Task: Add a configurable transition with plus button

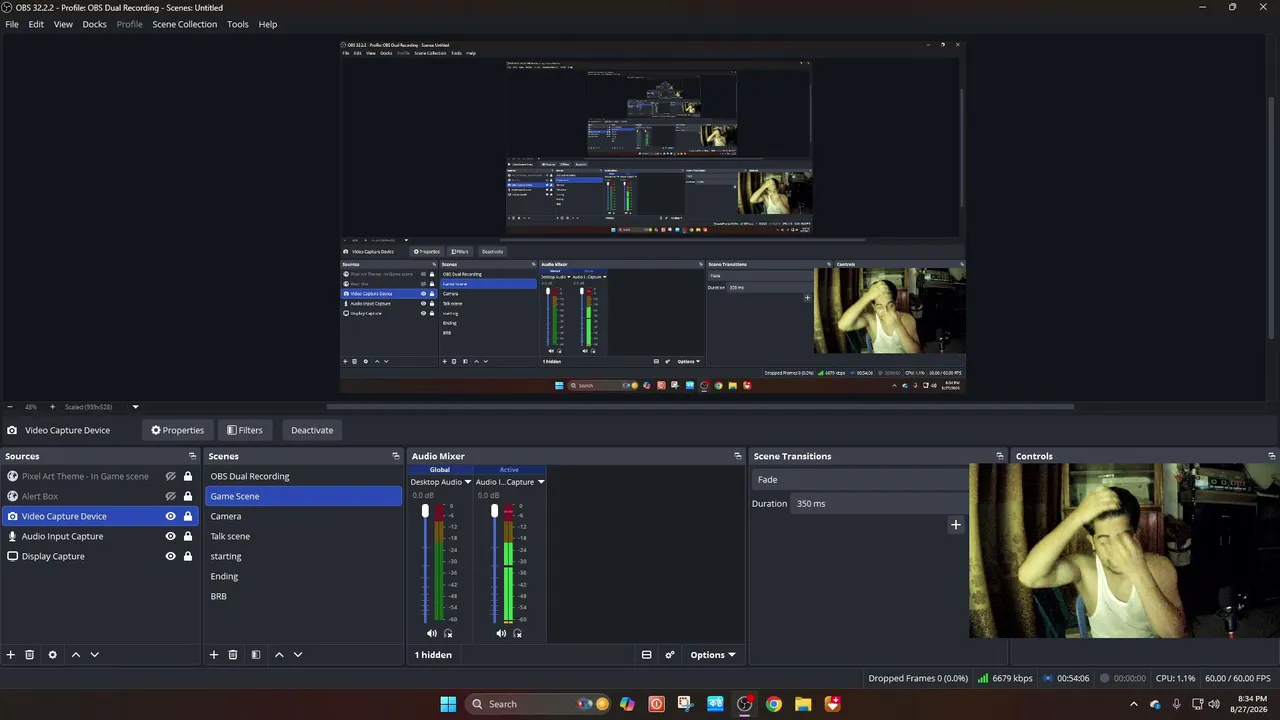Action: [x=956, y=524]
